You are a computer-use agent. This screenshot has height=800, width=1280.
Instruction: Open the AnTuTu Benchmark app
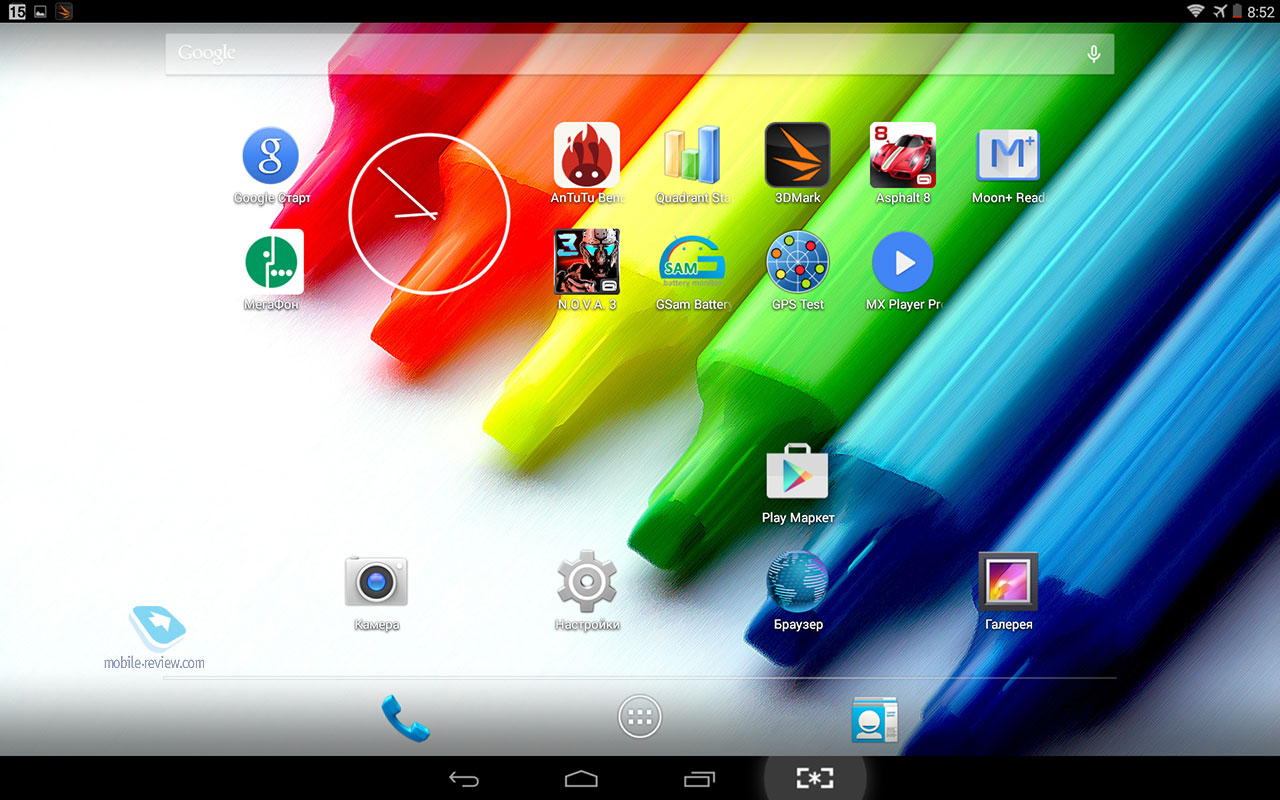click(586, 156)
